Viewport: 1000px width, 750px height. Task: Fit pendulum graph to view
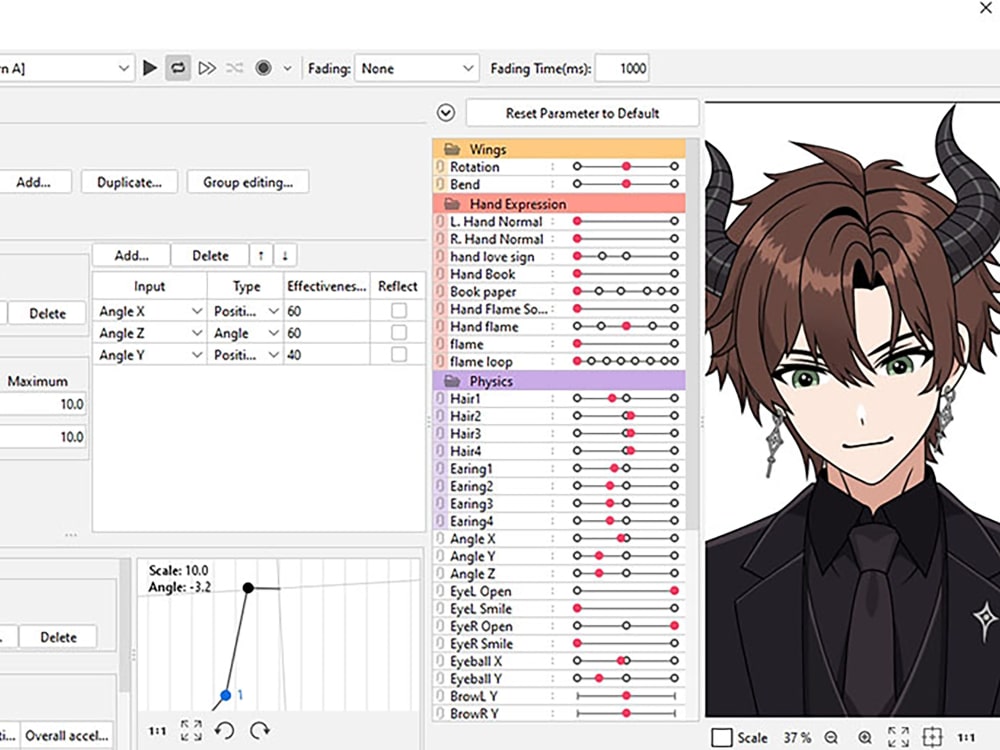pyautogui.click(x=191, y=731)
